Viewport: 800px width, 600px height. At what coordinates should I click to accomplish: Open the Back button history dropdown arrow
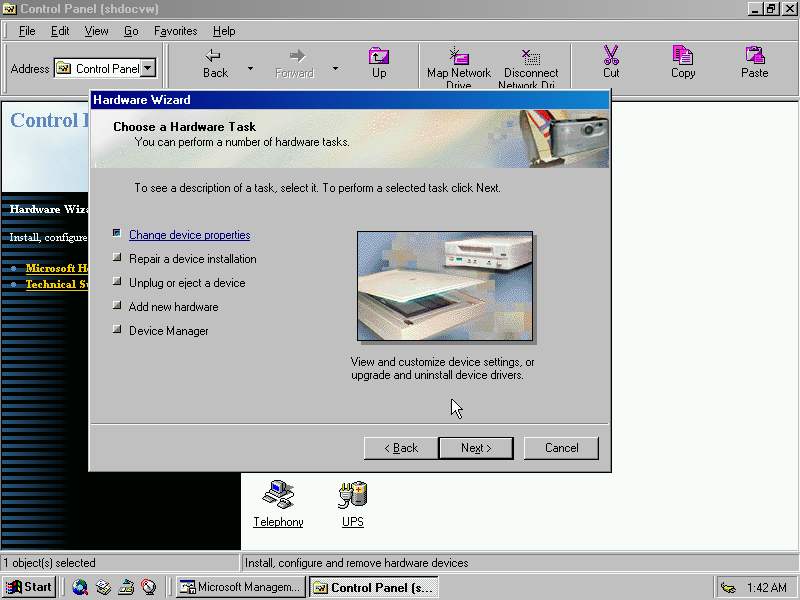[x=250, y=69]
